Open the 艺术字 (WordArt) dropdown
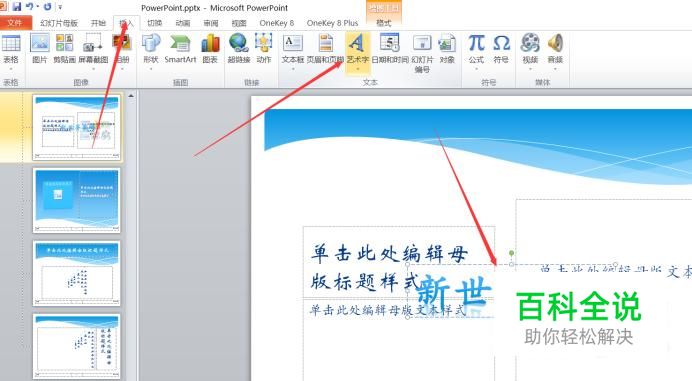Image resolution: width=692 pixels, height=381 pixels. point(357,52)
